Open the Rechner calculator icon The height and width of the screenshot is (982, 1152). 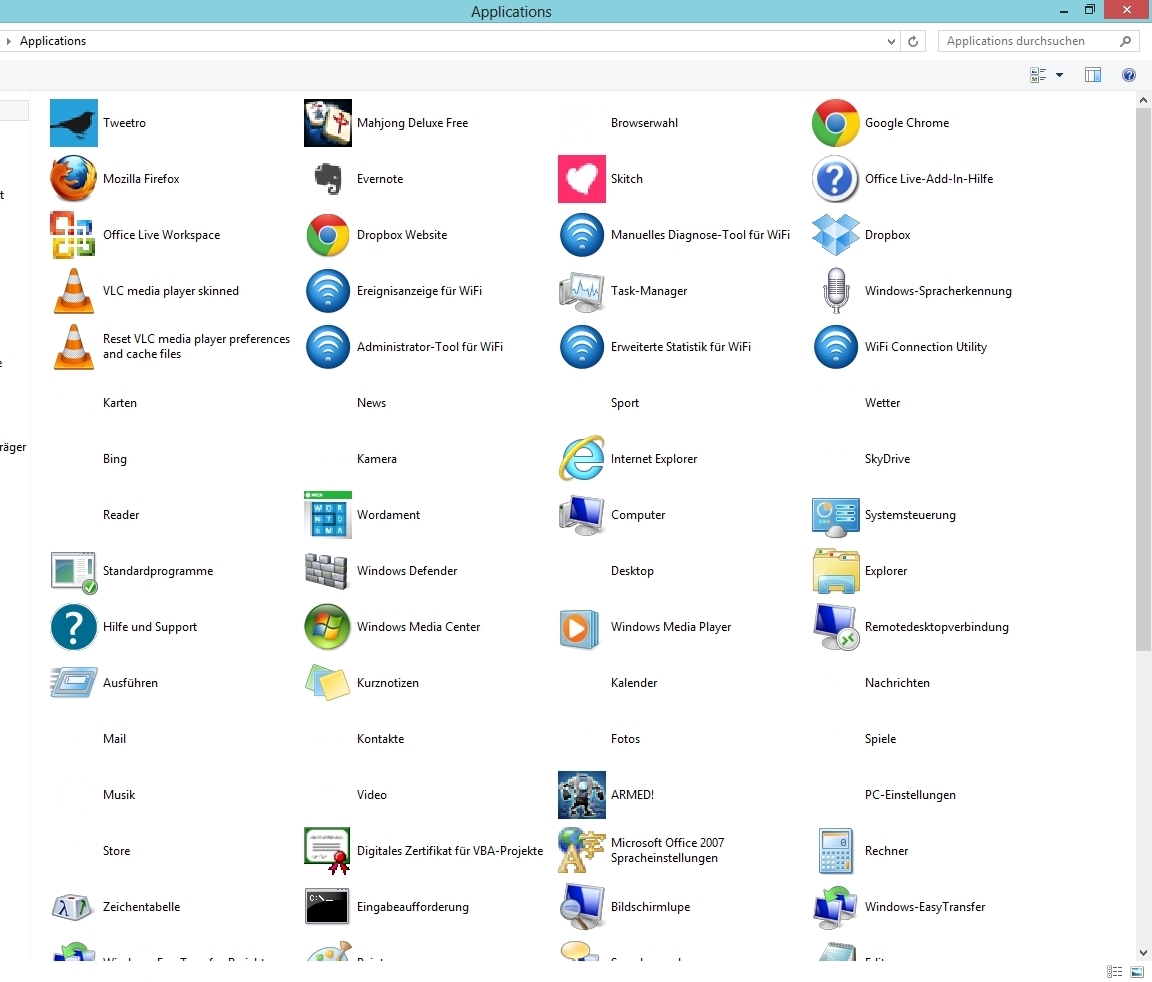(x=835, y=851)
